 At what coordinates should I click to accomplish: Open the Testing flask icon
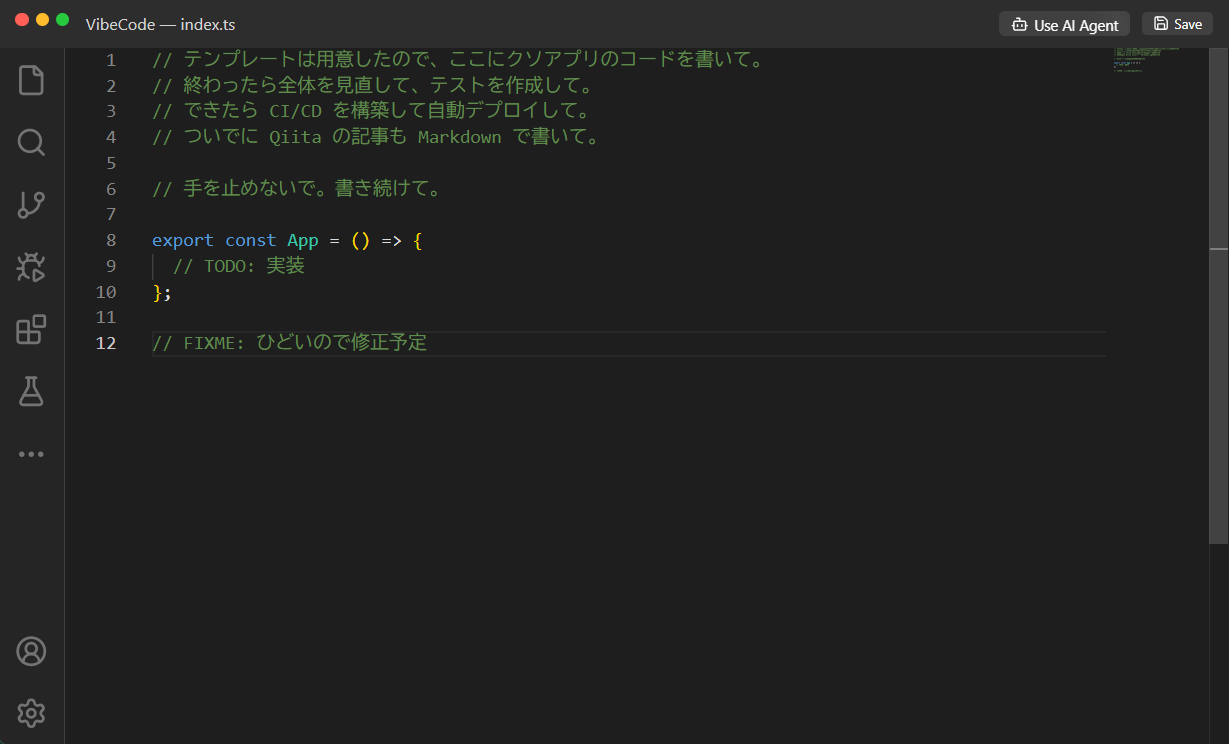point(32,391)
